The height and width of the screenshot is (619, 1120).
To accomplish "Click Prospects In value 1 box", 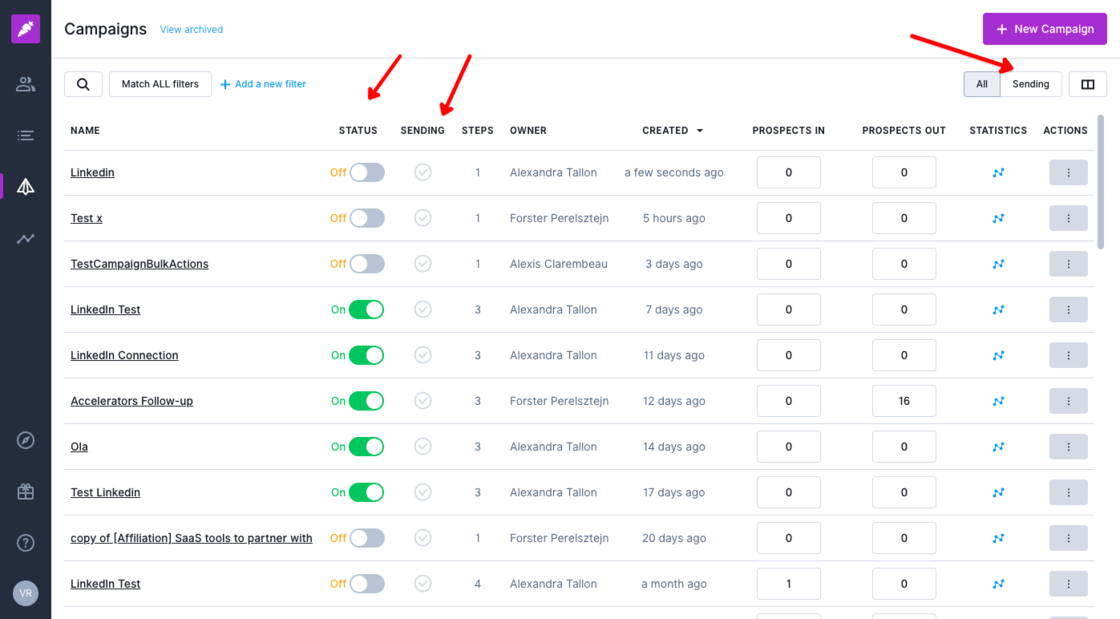I will (x=789, y=583).
